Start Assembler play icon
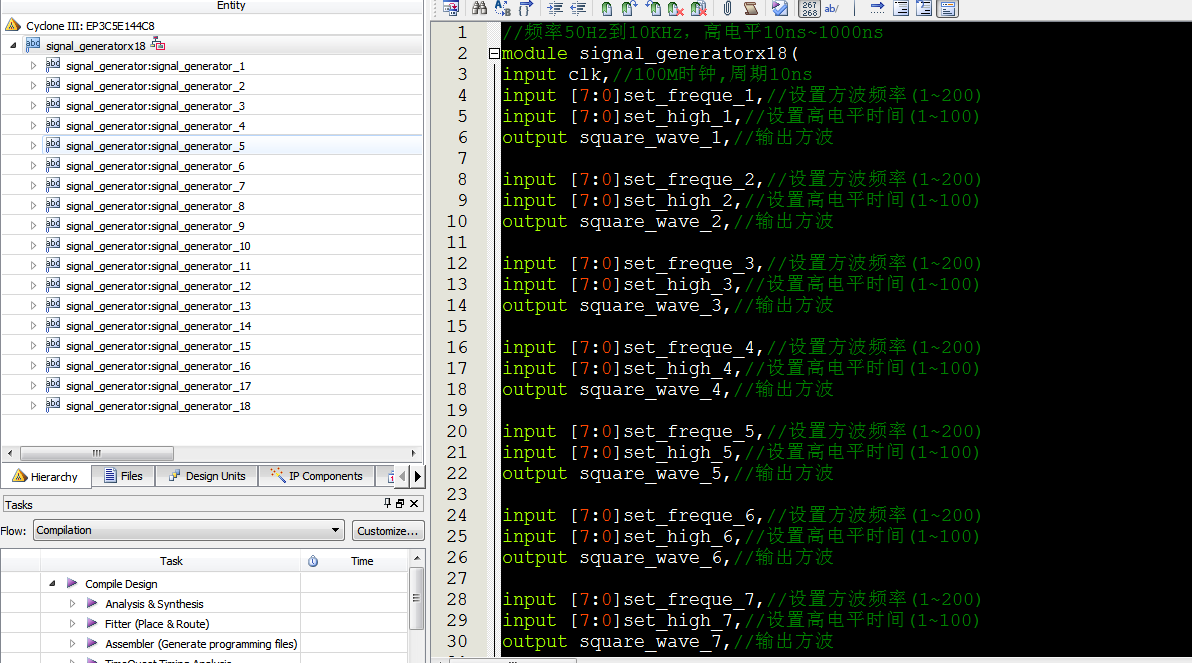 click(92, 643)
